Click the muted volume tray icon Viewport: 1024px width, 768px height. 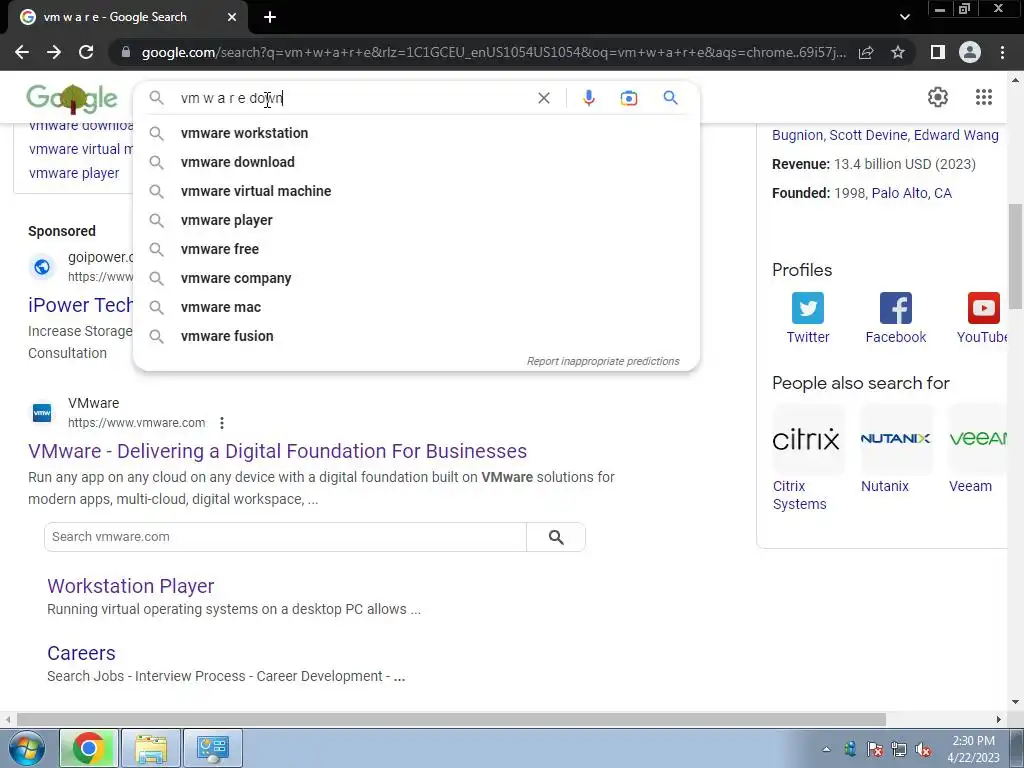(923, 750)
